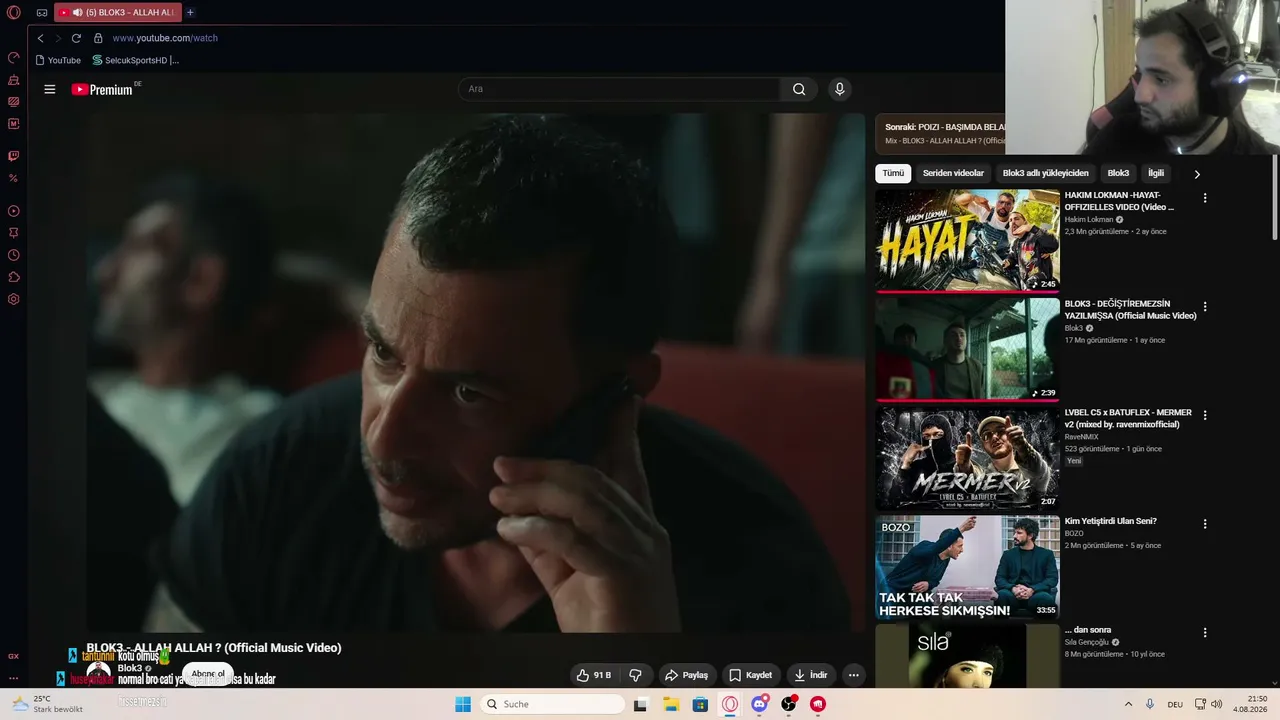
Task: Open Opera settings gear in the sidebar
Action: click(x=13, y=299)
